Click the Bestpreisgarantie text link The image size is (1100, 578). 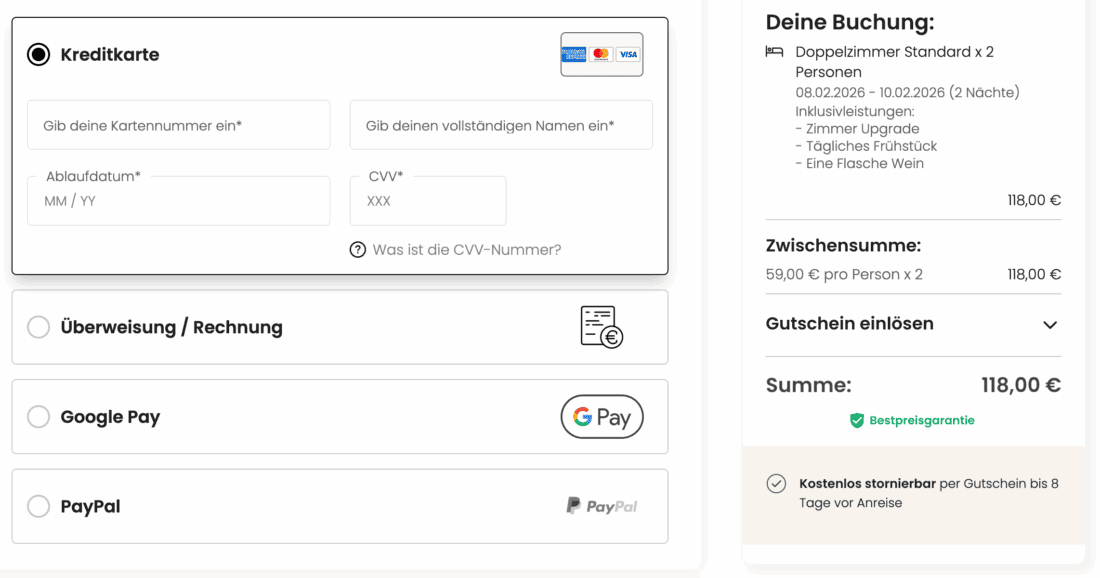coord(921,421)
